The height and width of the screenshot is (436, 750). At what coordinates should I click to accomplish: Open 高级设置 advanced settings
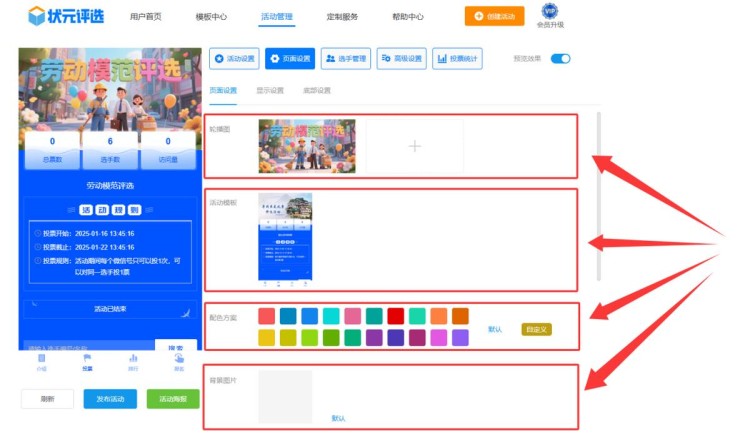click(x=402, y=58)
